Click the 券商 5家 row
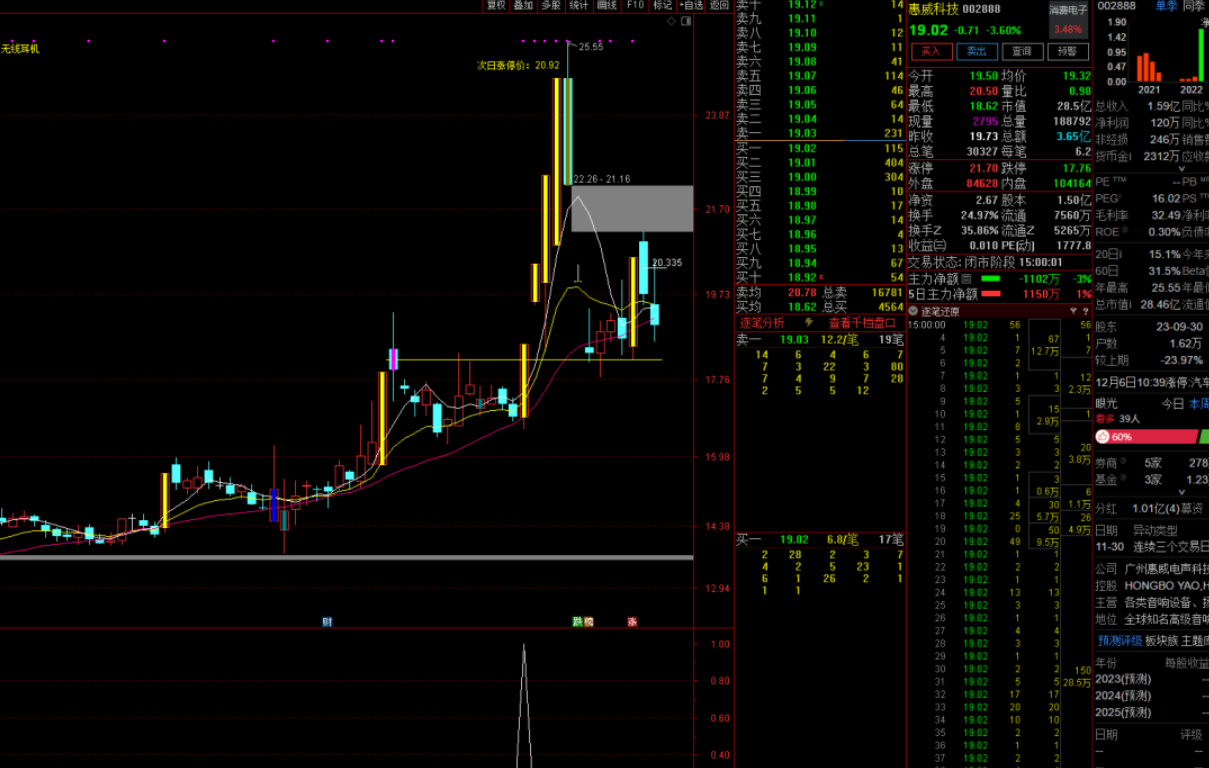1209x768 pixels. 1152,463
